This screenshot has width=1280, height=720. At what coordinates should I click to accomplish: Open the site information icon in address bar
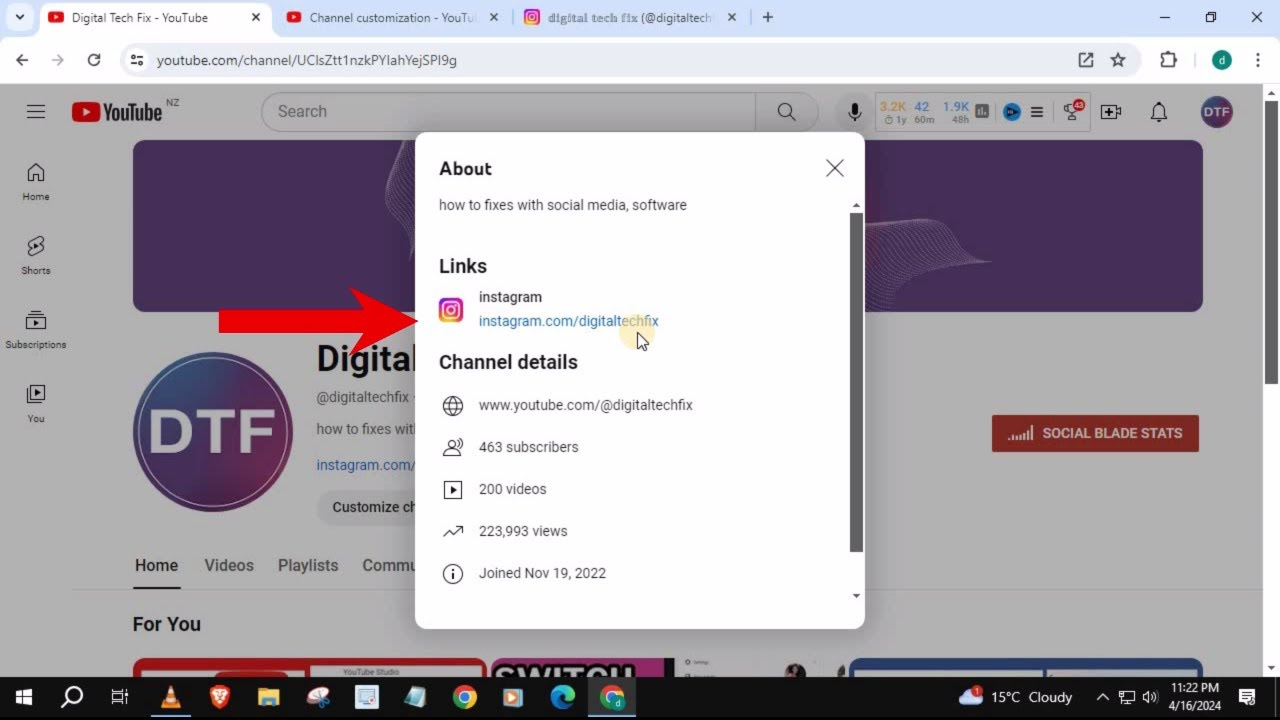[x=137, y=60]
